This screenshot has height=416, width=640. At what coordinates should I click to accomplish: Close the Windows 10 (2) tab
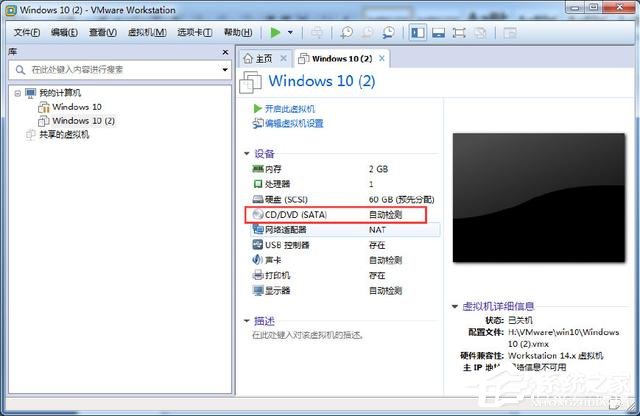click(381, 59)
